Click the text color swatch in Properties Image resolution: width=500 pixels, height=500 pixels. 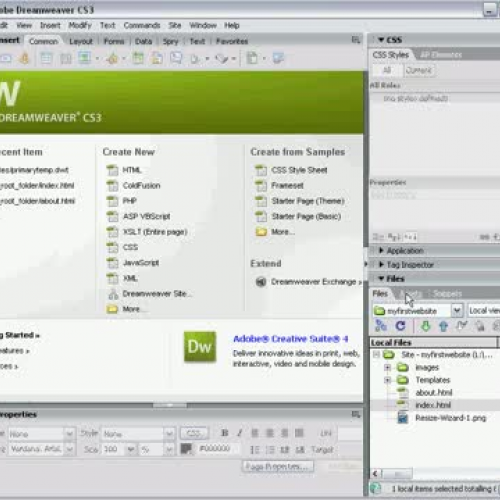pyautogui.click(x=186, y=449)
